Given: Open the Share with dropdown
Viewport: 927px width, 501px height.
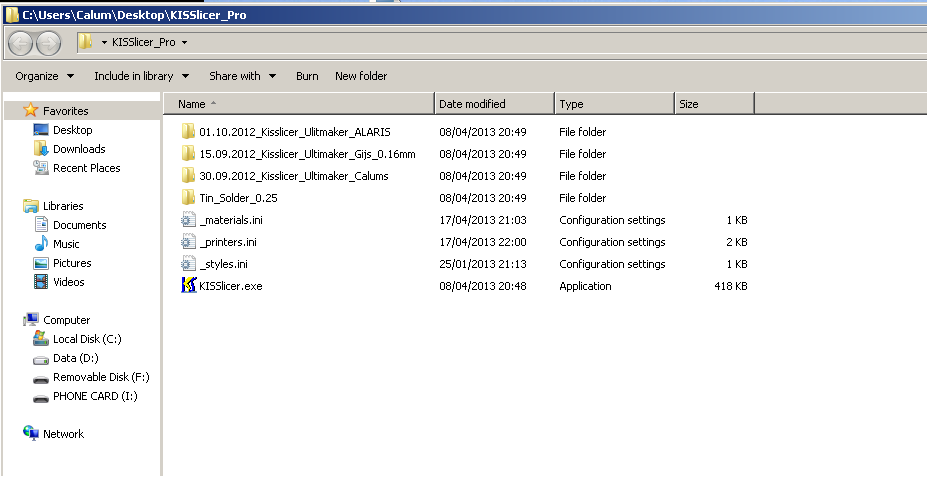Looking at the screenshot, I should [x=242, y=76].
